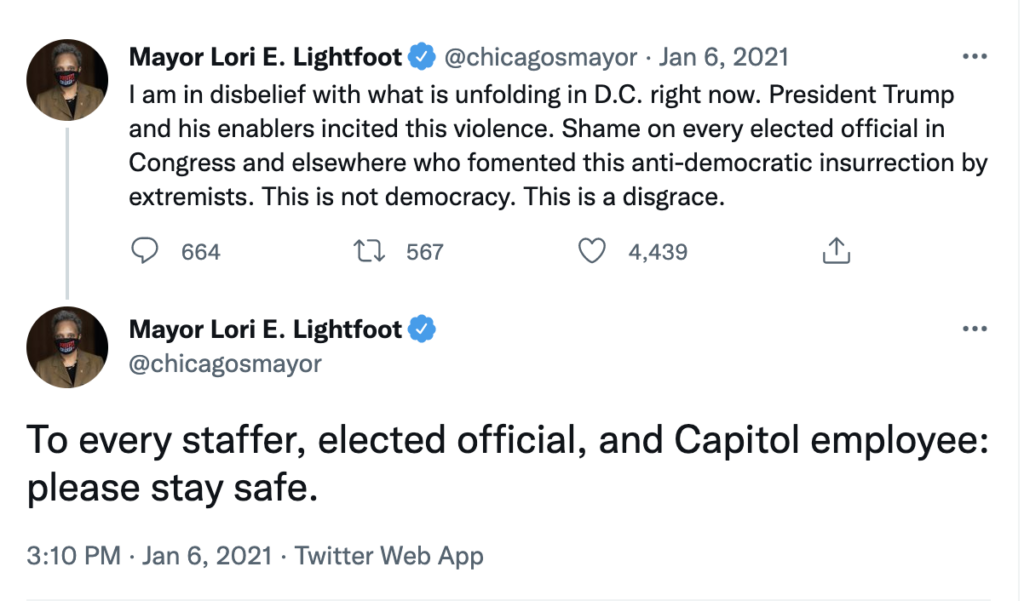Click the 4,439 likes count
1024x601 pixels.
tap(657, 252)
